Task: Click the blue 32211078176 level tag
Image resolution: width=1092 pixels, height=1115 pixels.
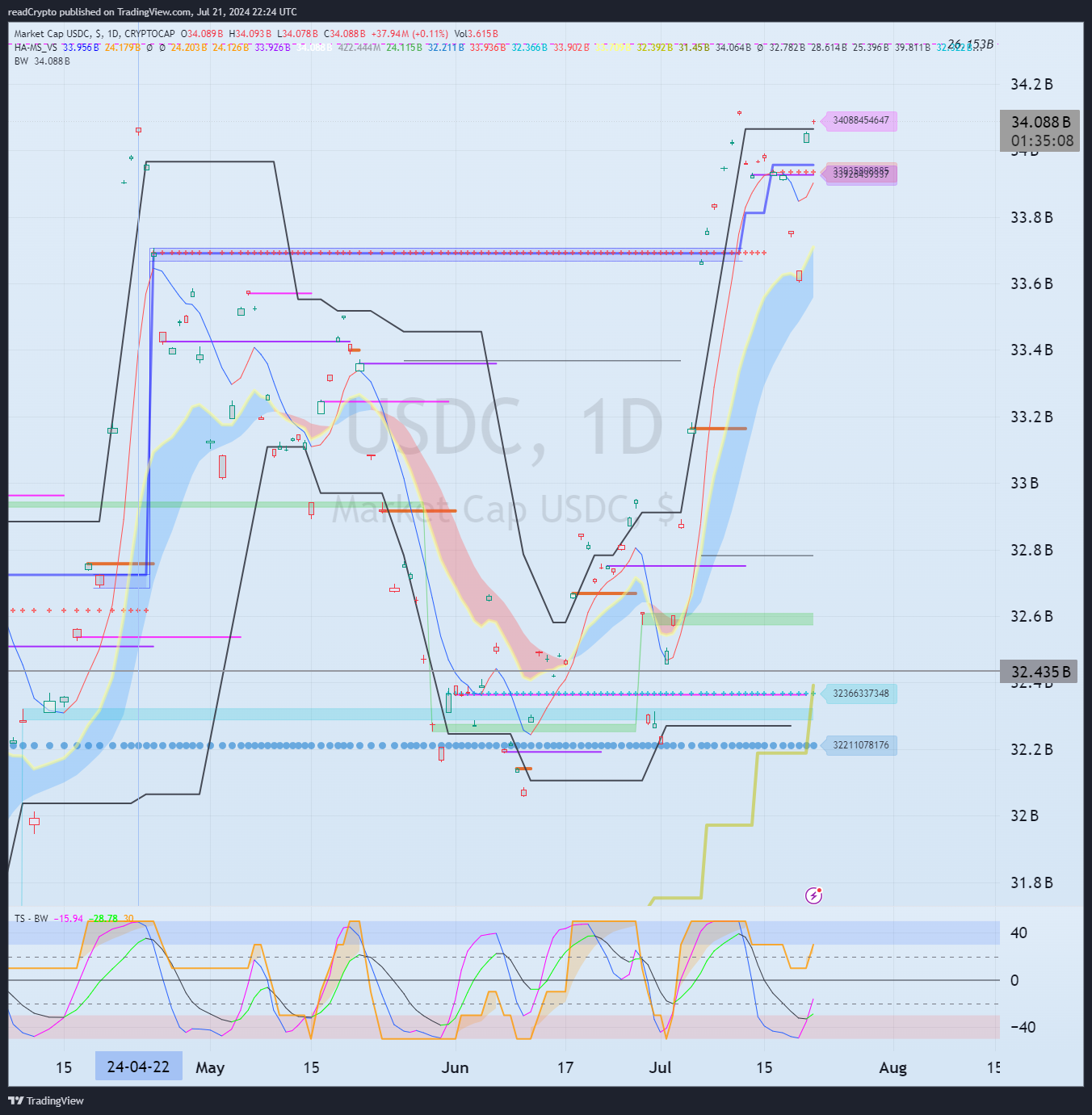Action: click(860, 745)
